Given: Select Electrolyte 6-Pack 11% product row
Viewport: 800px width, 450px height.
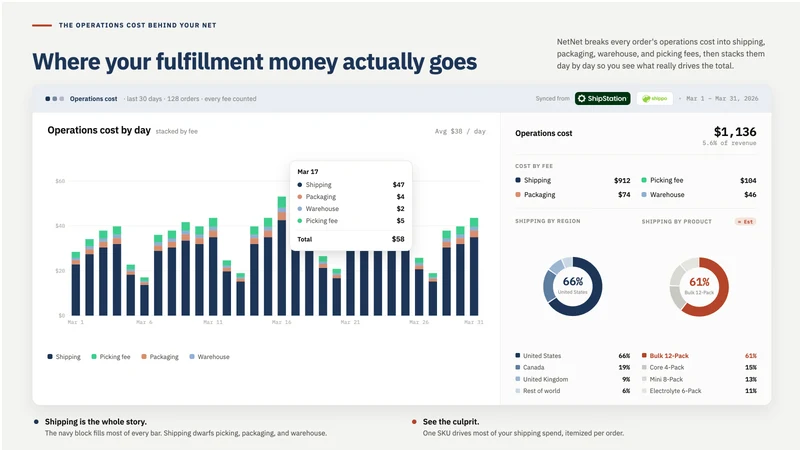Looking at the screenshot, I should [699, 391].
